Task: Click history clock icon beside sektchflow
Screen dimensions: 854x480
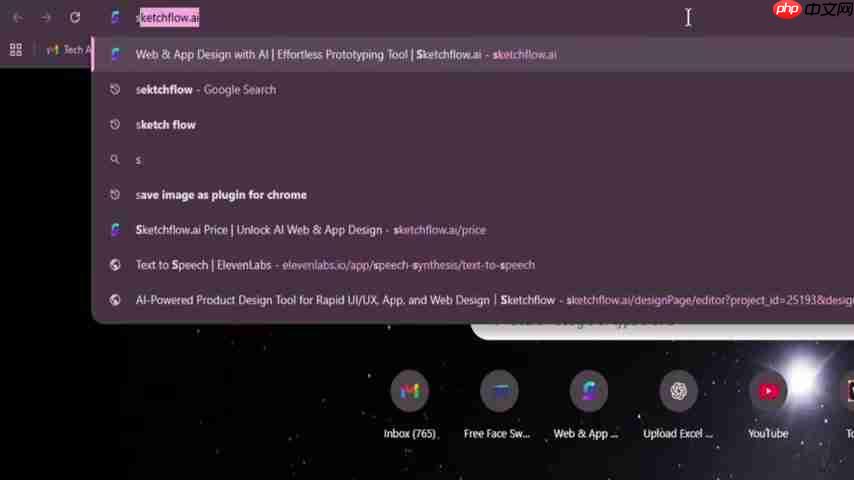Action: pos(115,89)
